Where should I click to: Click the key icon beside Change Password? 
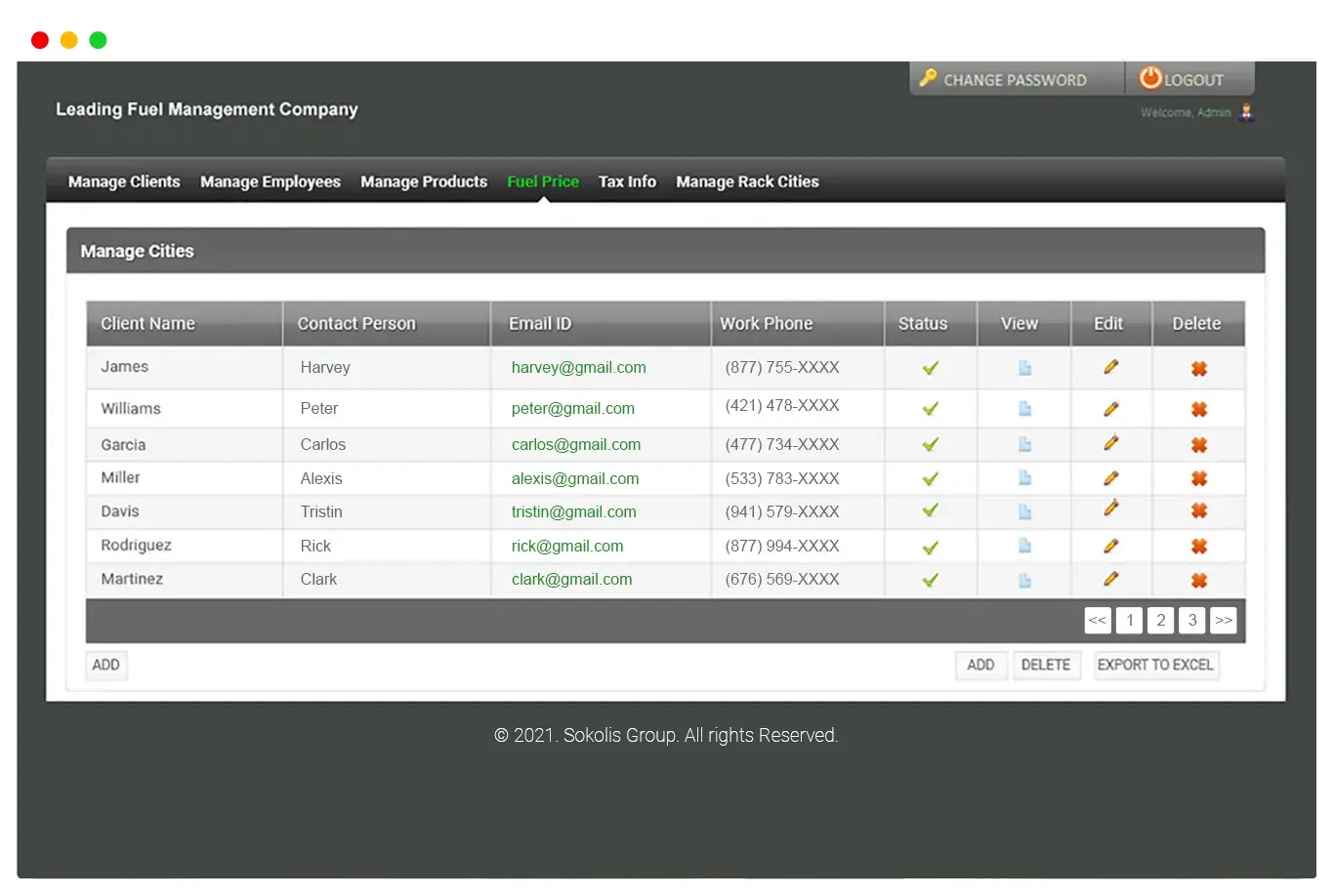coord(928,78)
